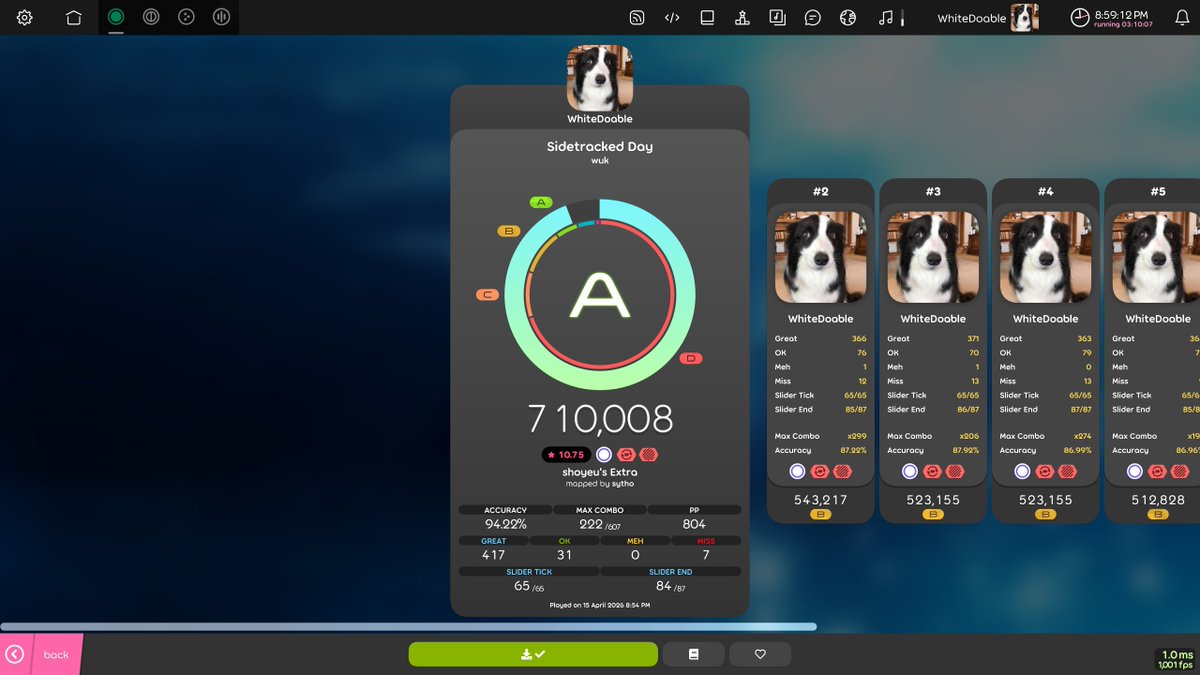Open the changelog code-bracket icon

click(x=672, y=17)
